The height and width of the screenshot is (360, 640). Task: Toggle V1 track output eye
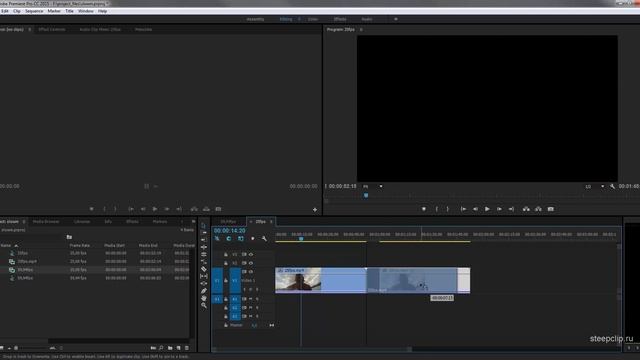pos(251,271)
